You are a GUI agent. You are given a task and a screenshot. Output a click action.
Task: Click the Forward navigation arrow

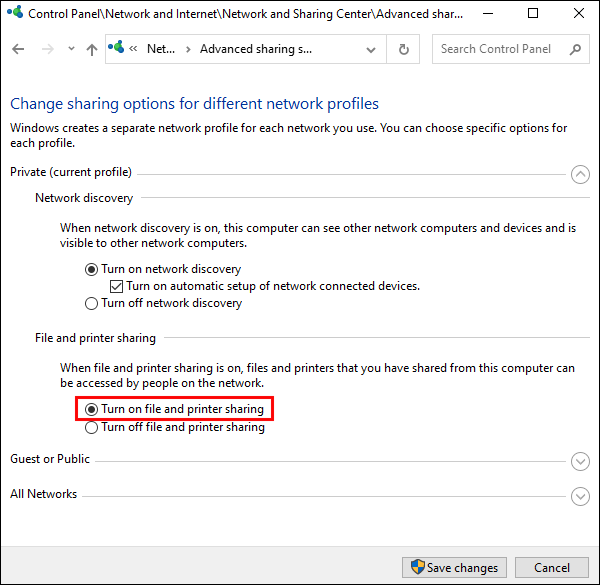(48, 49)
